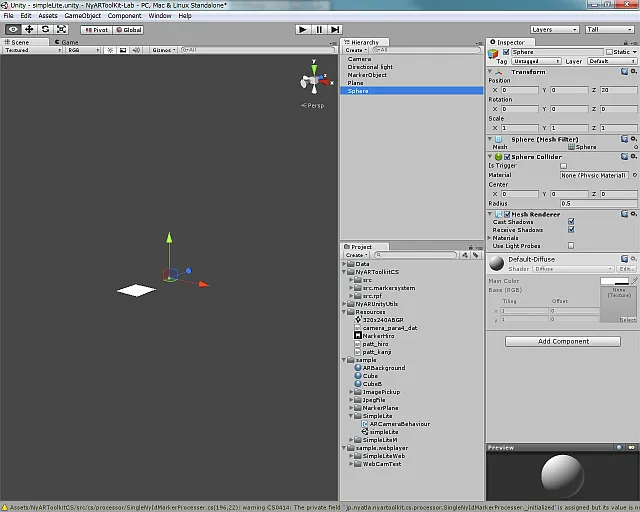Screen dimensions: 640x512
Task: Open the Default layer dropdown
Action: pyautogui.click(x=611, y=61)
